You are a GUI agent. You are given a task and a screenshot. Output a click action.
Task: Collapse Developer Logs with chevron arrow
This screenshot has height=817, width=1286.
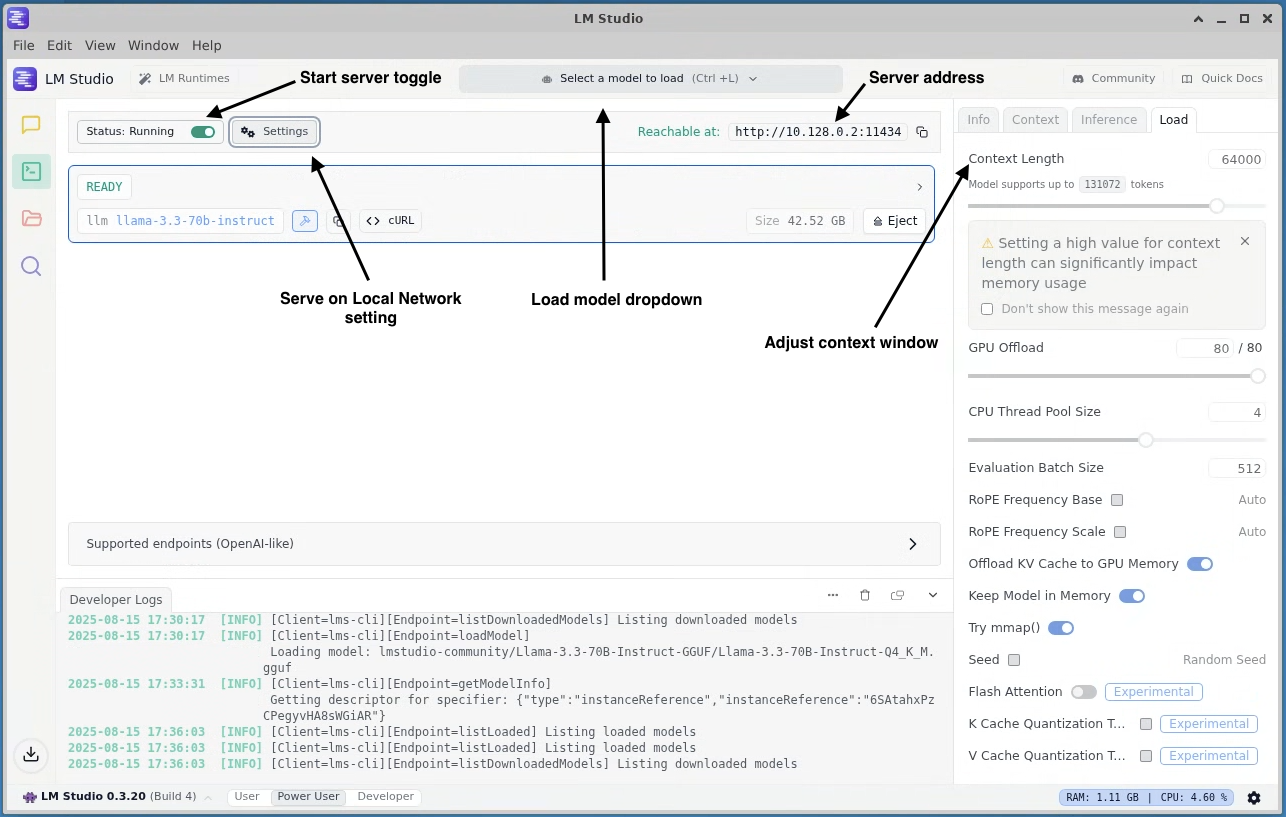932,594
